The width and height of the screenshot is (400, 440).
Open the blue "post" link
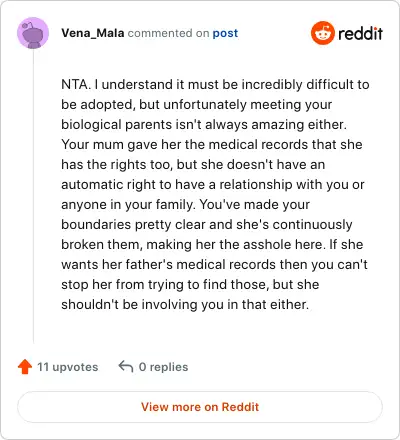pyautogui.click(x=225, y=33)
